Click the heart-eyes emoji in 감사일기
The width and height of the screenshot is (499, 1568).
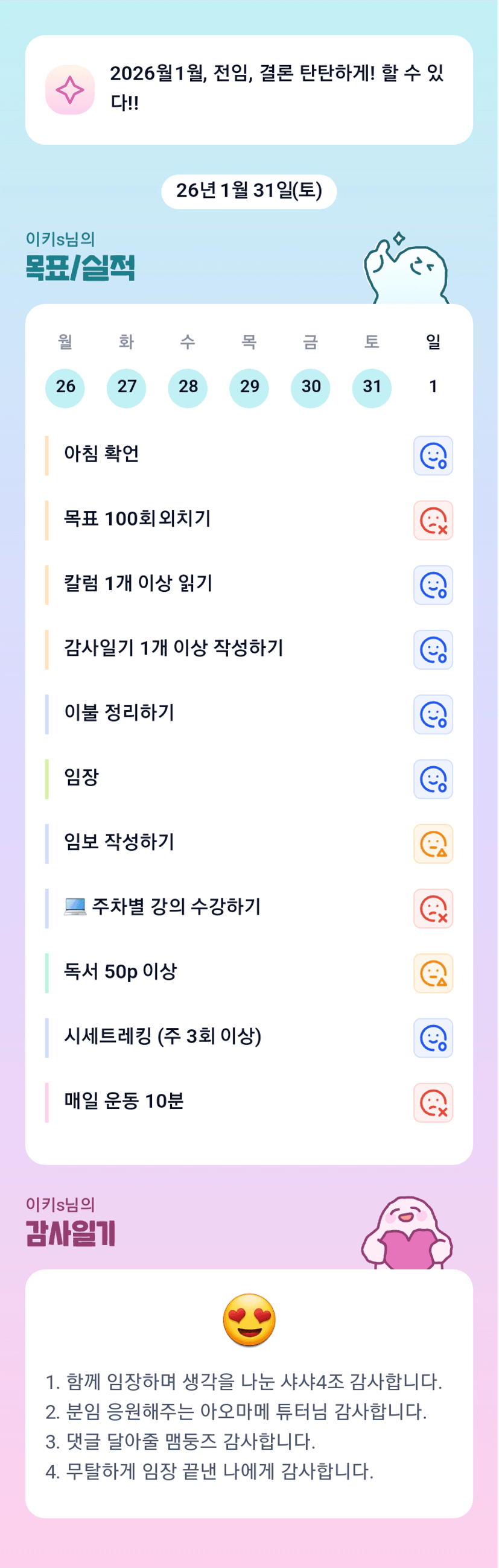[x=249, y=1319]
